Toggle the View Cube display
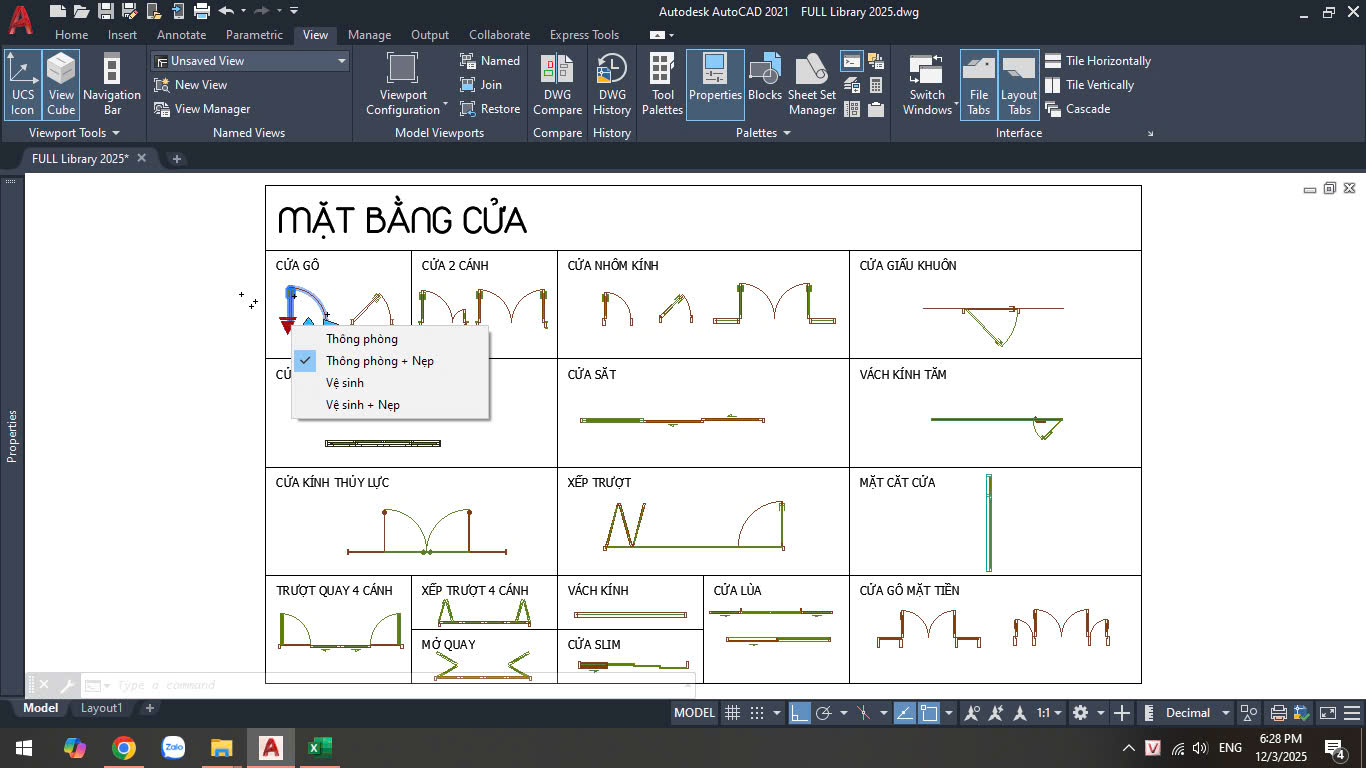 tap(61, 84)
